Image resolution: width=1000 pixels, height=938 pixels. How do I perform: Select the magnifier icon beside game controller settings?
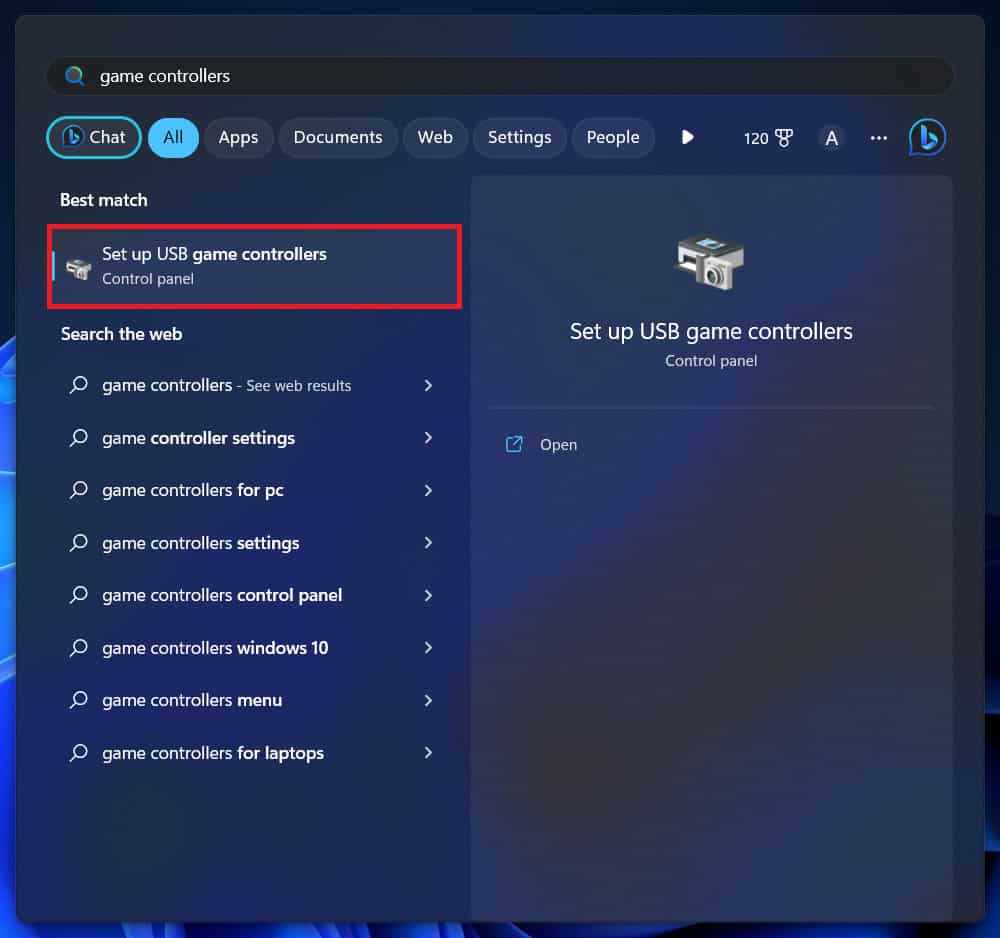79,438
